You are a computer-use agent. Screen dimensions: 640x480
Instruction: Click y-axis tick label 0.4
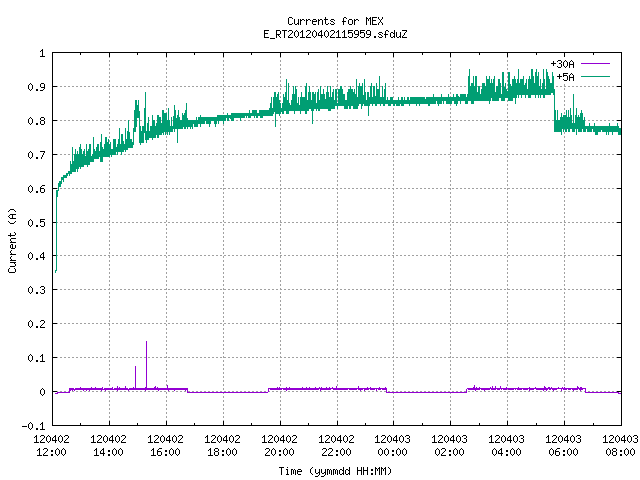coord(36,256)
